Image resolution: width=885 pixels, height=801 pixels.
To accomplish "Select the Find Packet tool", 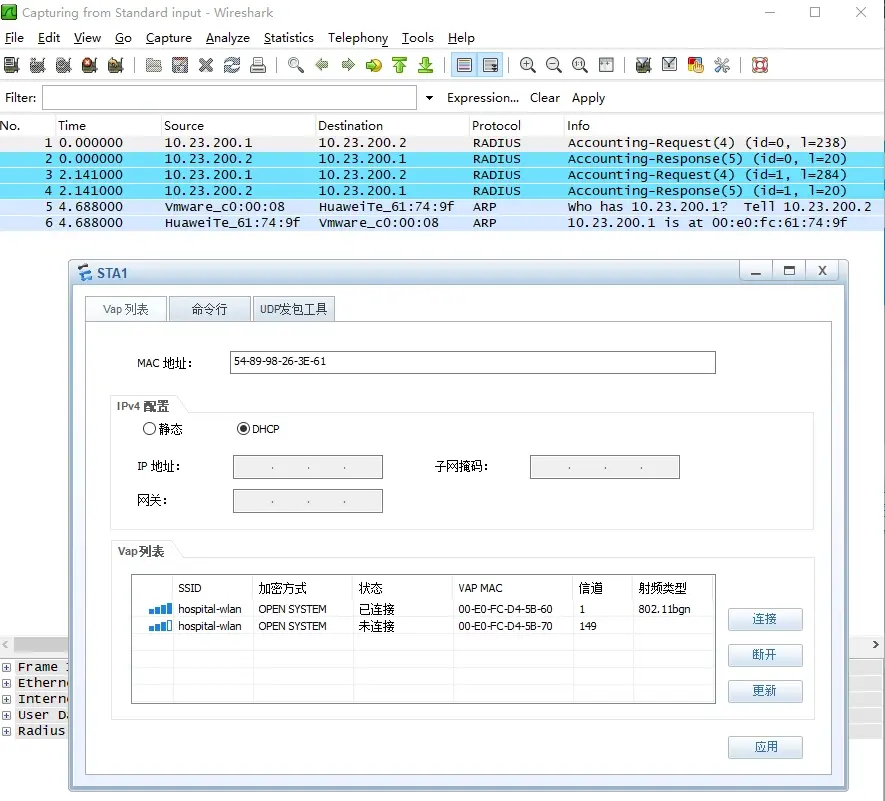I will 294,64.
